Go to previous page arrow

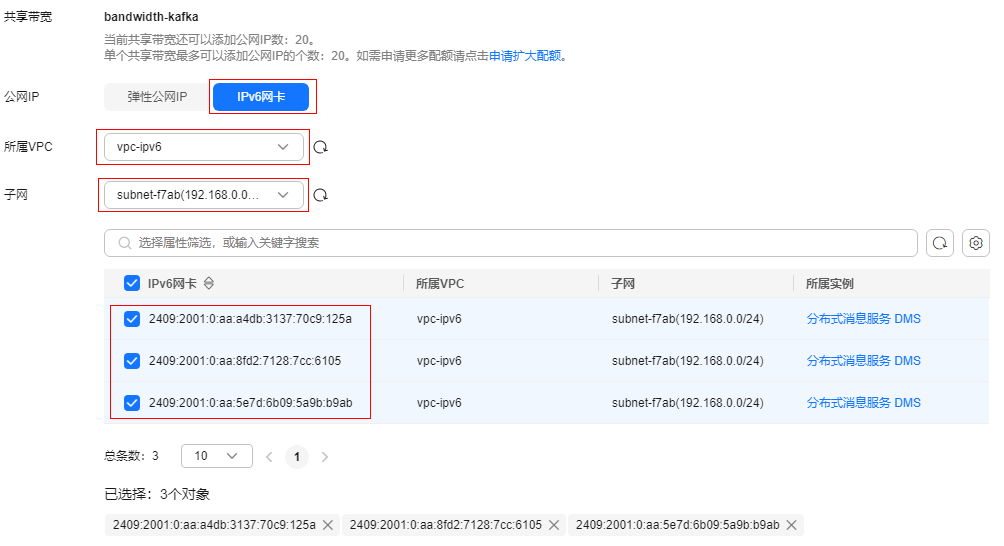tap(269, 457)
